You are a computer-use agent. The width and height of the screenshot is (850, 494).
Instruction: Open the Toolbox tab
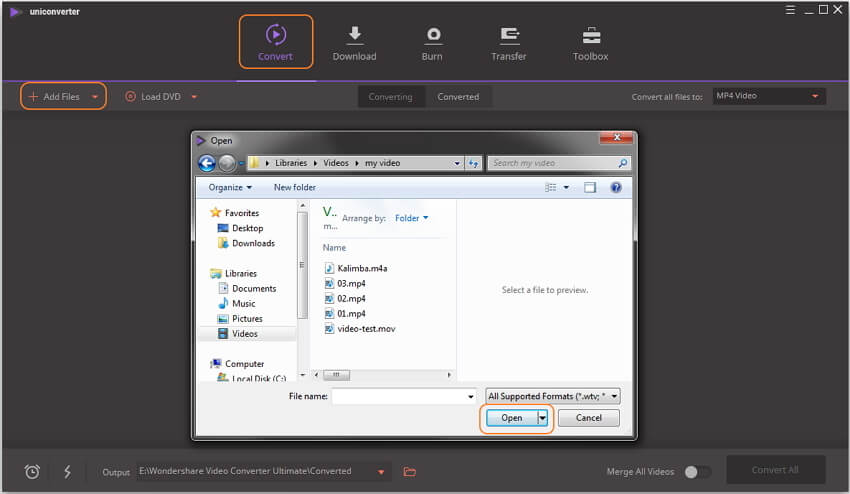pos(590,43)
